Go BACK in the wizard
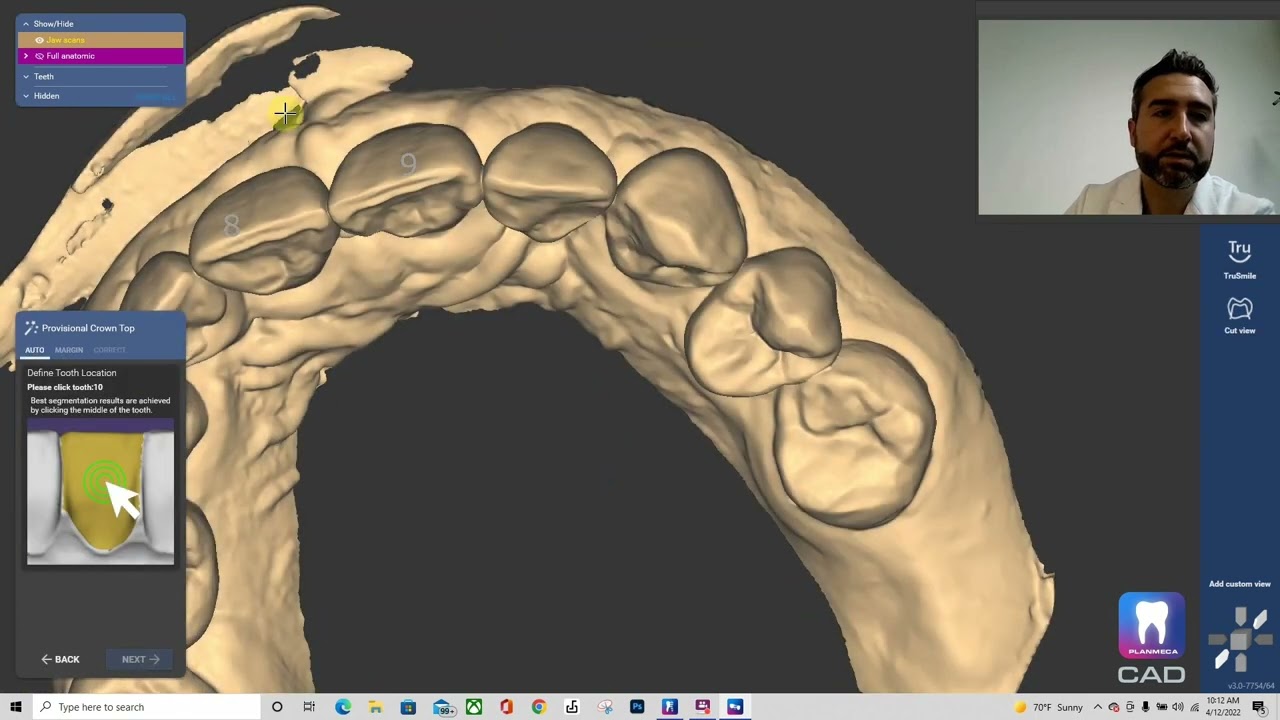 click(x=60, y=659)
